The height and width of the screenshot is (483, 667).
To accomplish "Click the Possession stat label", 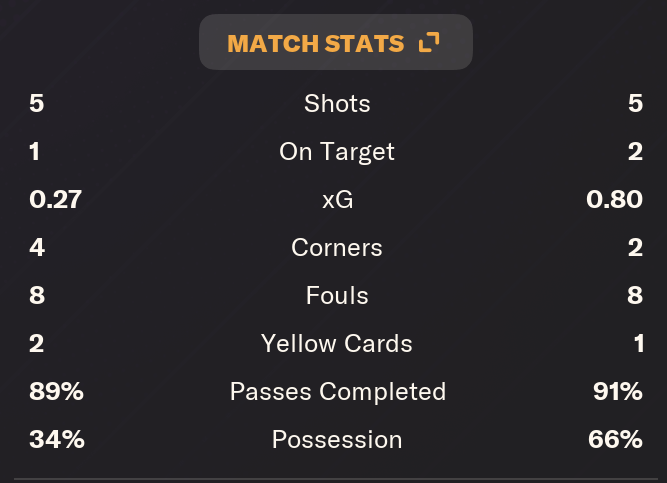I will (x=337, y=440).
